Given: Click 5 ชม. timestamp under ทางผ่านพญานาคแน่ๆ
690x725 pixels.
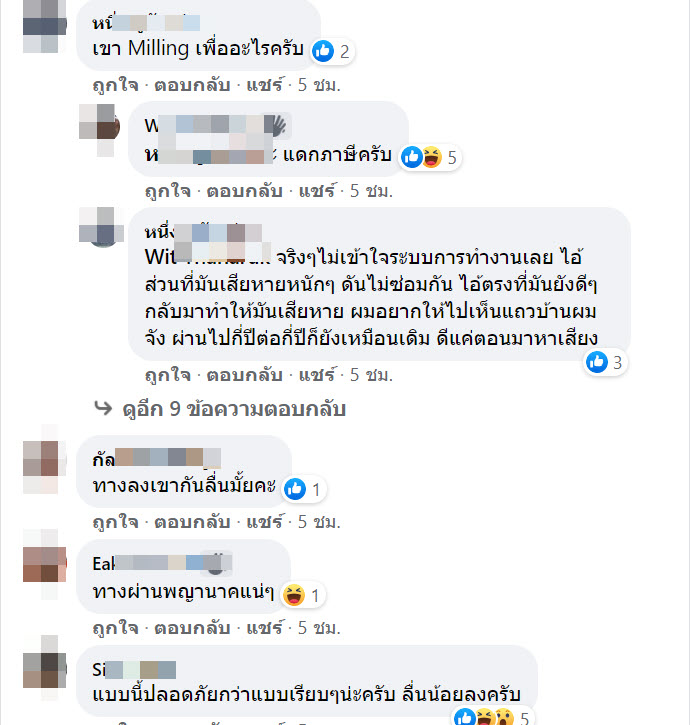Looking at the screenshot, I should point(319,628).
